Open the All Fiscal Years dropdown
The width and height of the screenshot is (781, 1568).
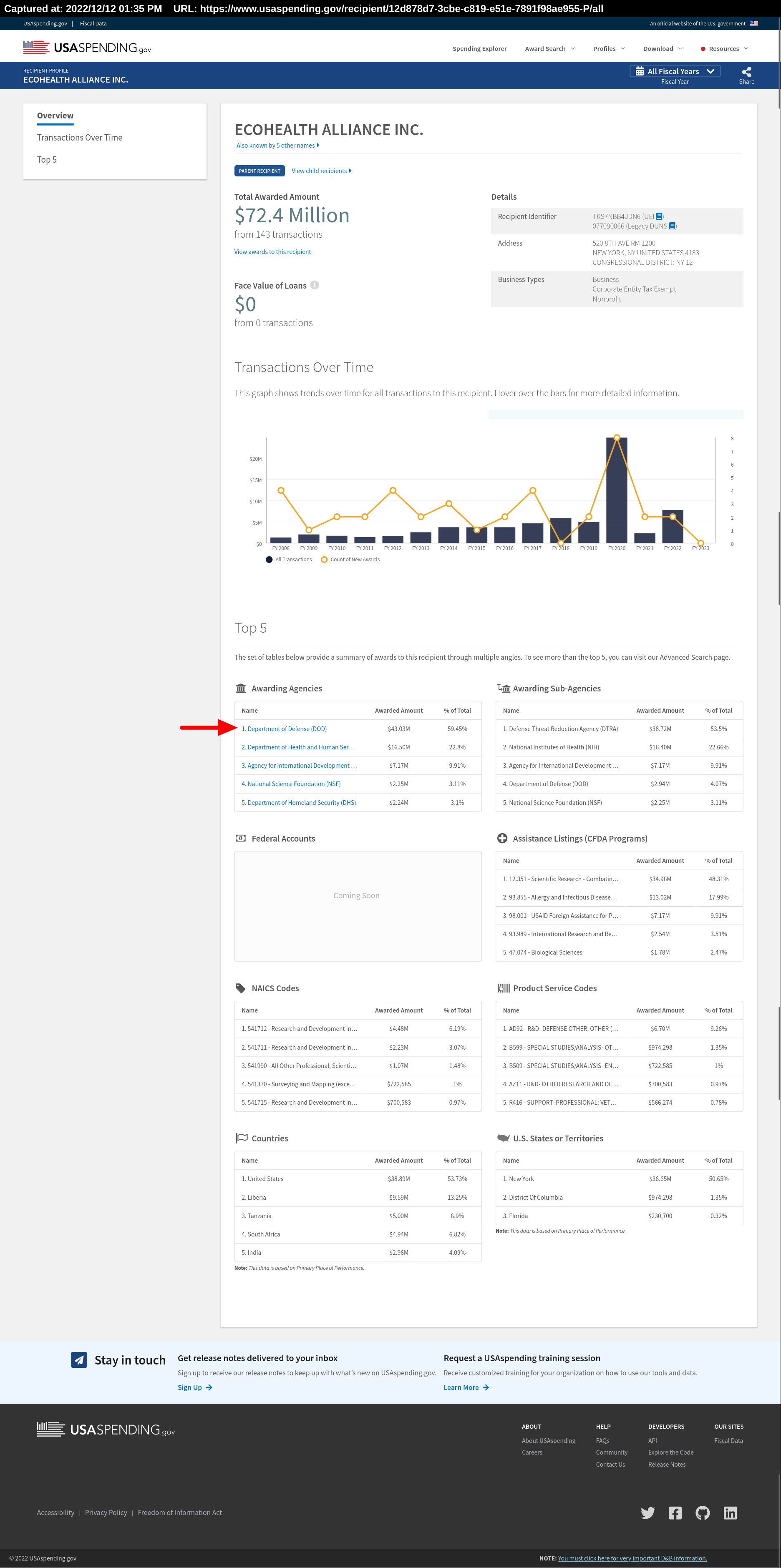[675, 71]
